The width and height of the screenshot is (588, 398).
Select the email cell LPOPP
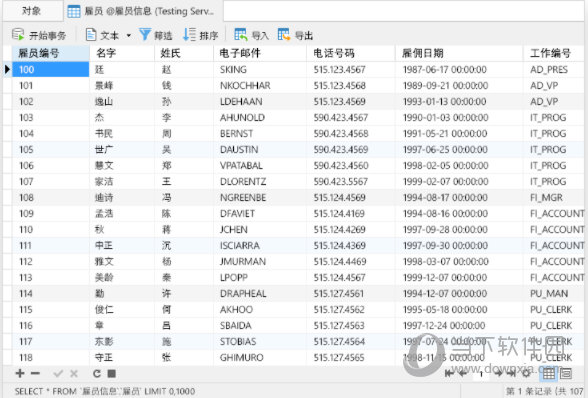coord(260,278)
